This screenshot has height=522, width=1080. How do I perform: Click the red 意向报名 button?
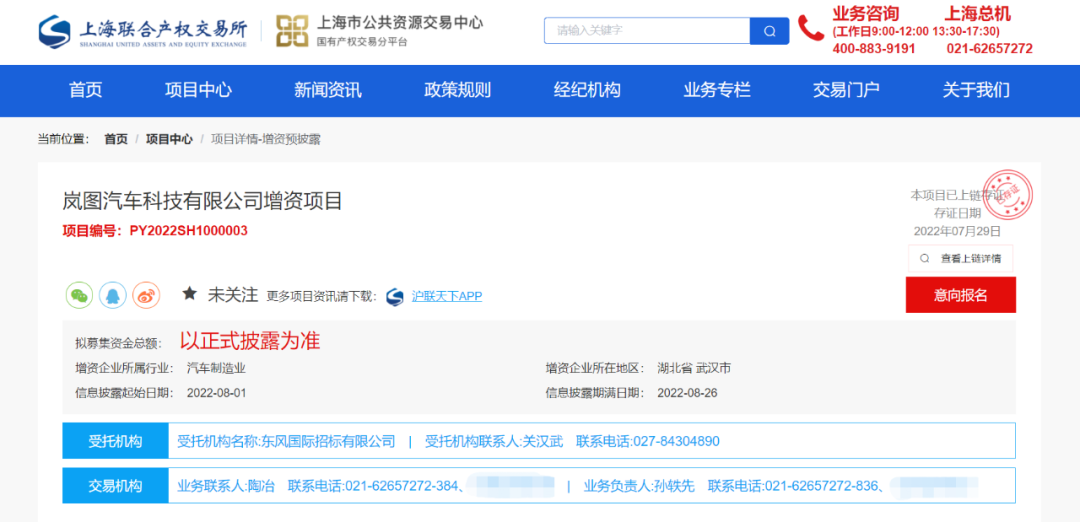960,295
